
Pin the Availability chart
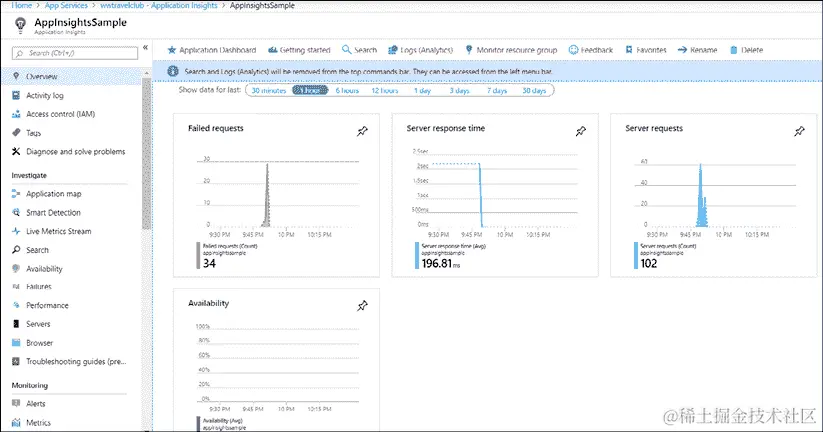tap(362, 306)
